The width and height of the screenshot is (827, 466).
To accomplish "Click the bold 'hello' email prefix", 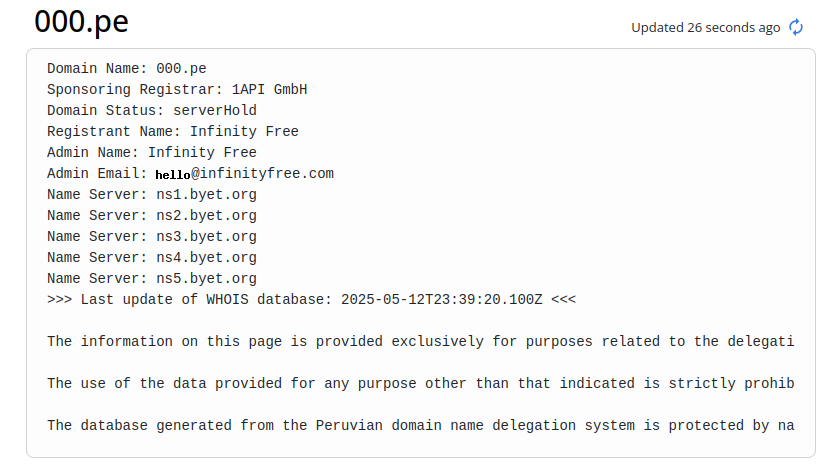I will point(173,175).
